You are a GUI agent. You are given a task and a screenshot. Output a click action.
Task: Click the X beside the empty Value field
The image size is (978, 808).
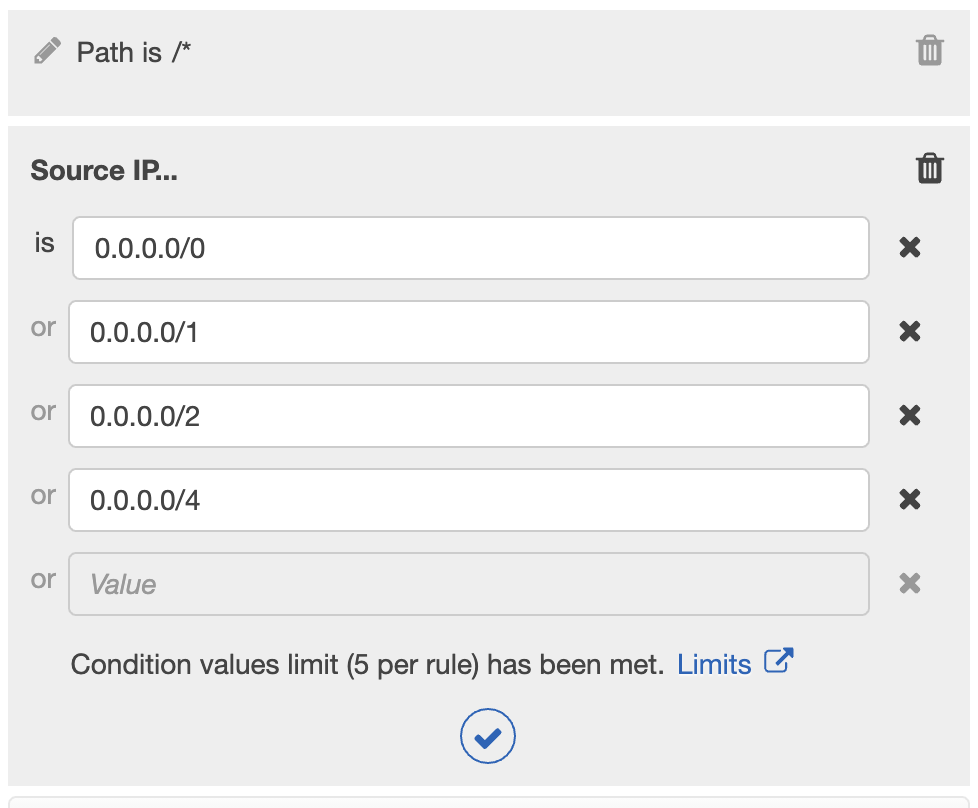click(909, 584)
